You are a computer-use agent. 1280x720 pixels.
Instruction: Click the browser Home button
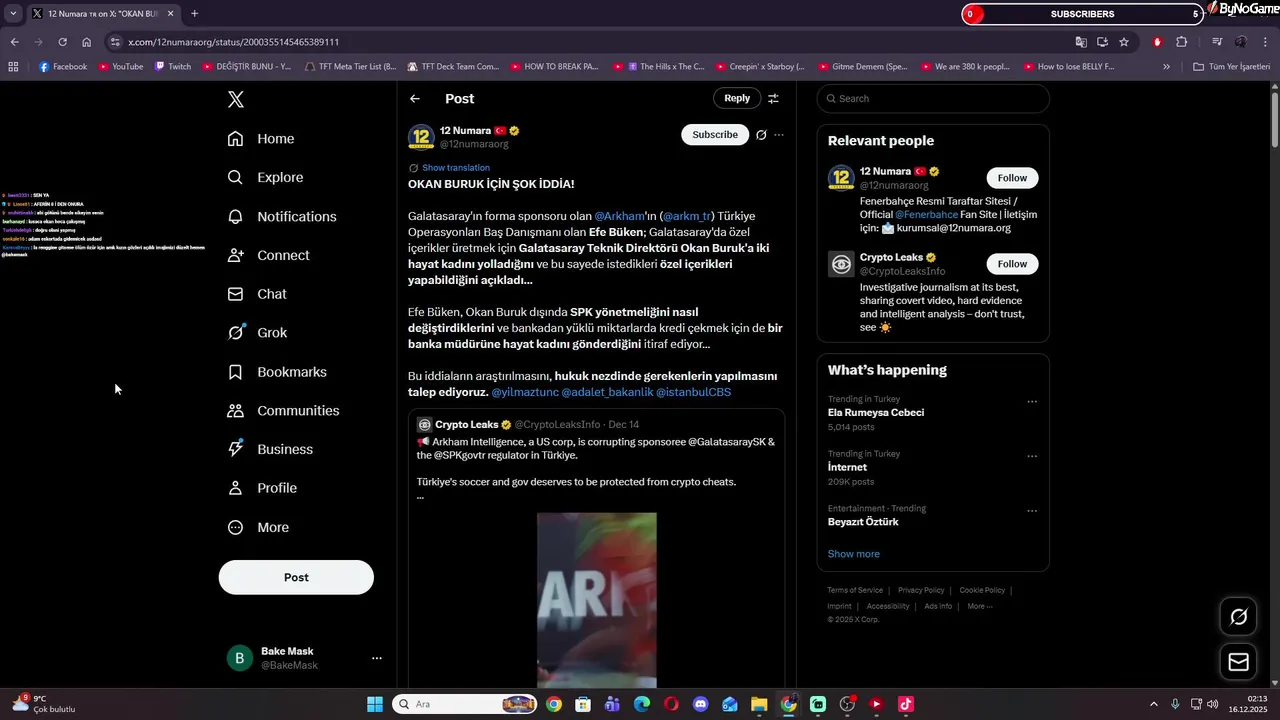(87, 42)
